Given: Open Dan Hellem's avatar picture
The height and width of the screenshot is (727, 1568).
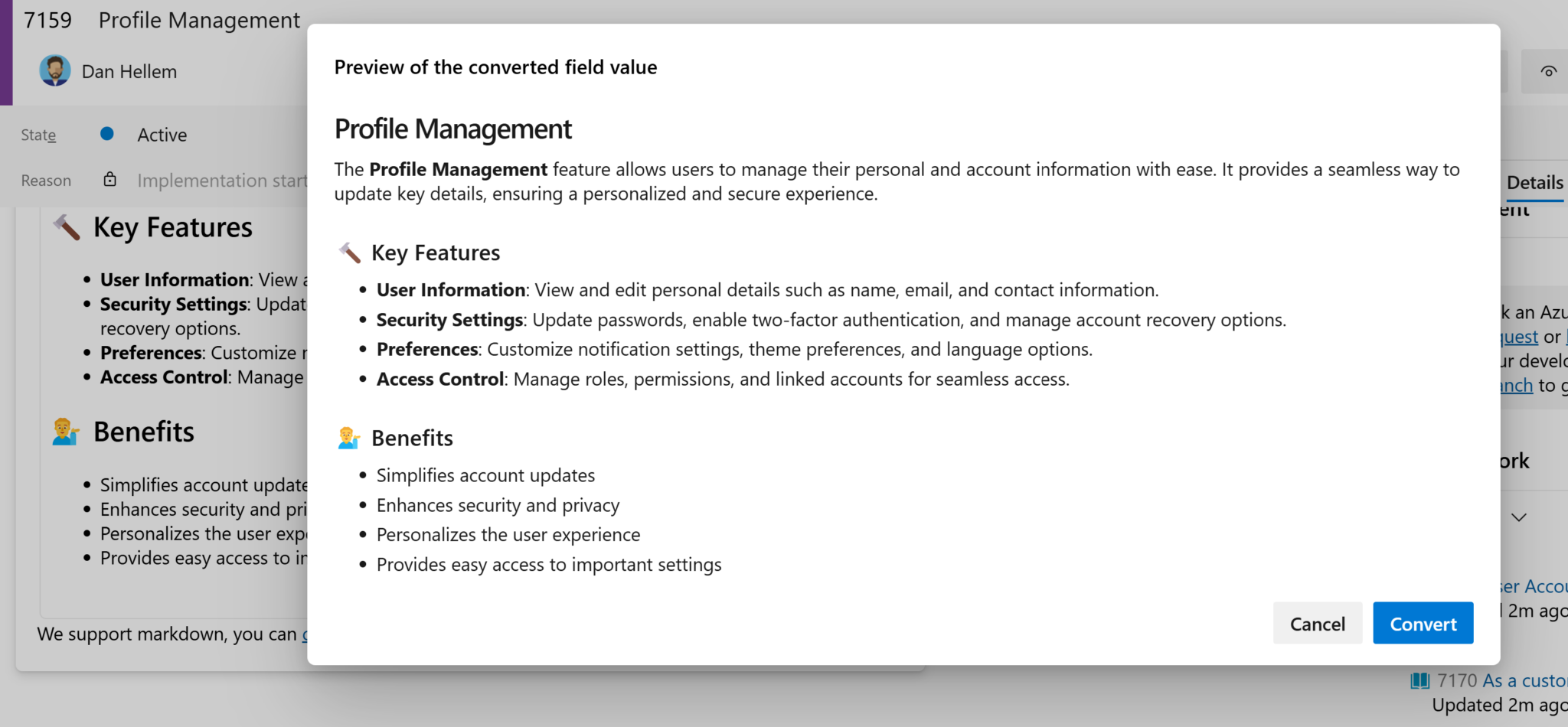Looking at the screenshot, I should point(54,70).
